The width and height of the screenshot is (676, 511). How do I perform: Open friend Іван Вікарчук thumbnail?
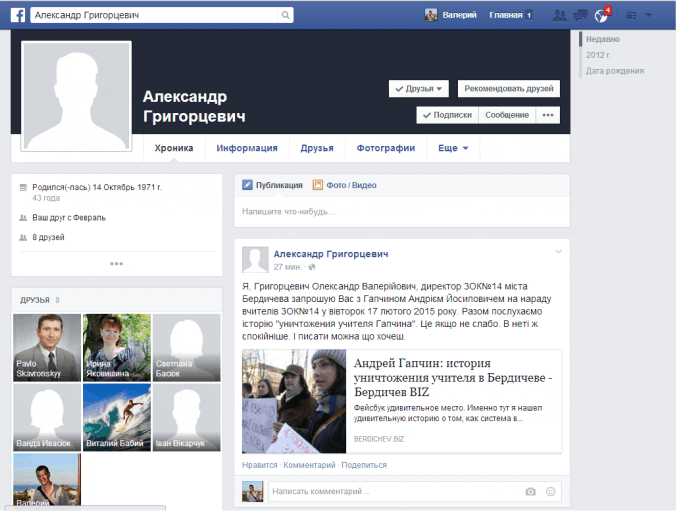[x=187, y=417]
